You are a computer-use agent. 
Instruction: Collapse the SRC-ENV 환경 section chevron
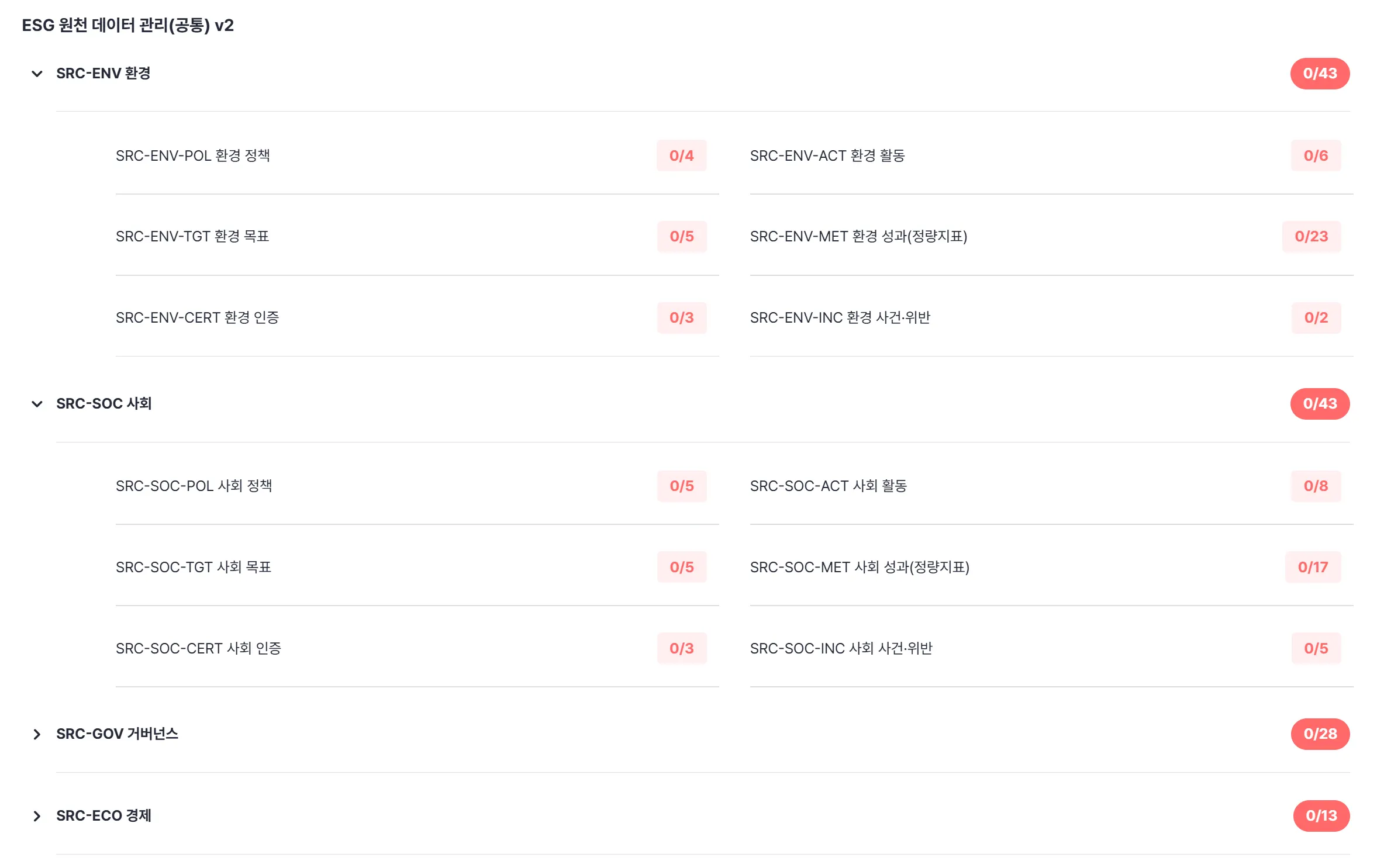click(37, 74)
